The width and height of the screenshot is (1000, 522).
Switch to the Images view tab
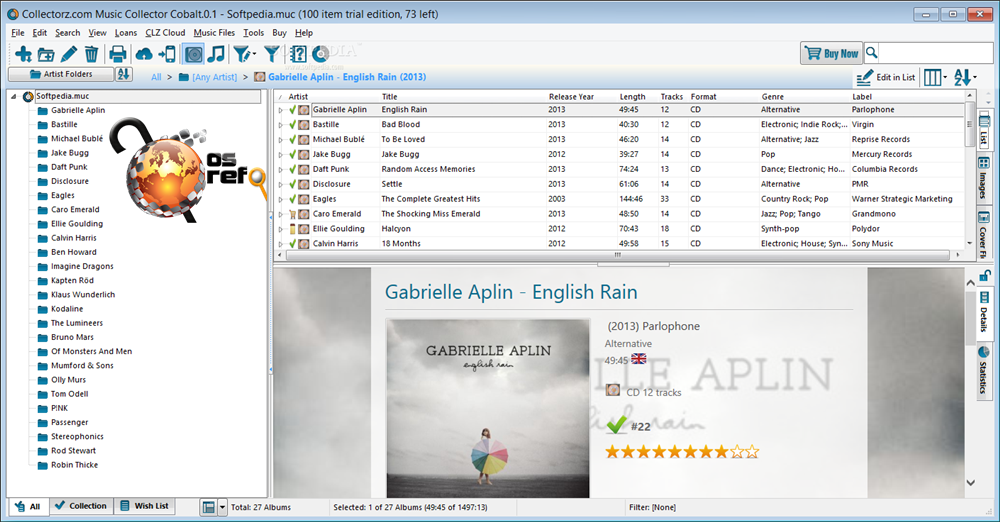click(x=984, y=177)
